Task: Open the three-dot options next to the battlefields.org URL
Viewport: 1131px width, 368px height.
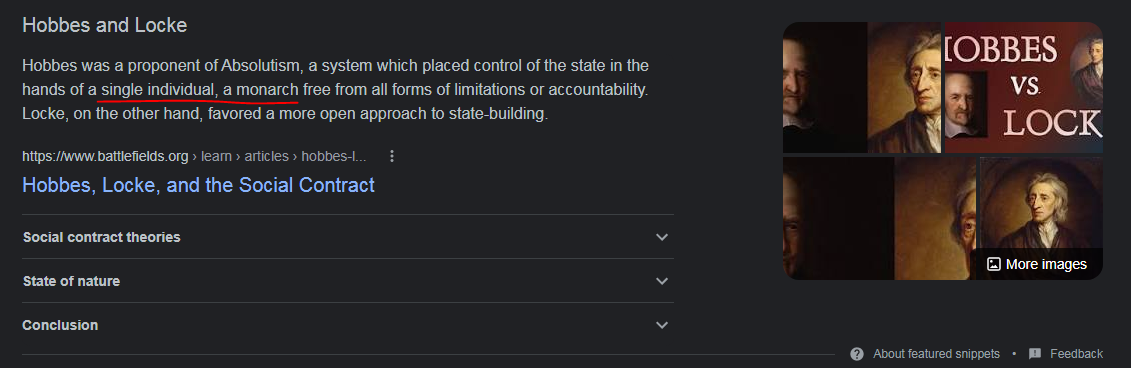Action: [392, 156]
